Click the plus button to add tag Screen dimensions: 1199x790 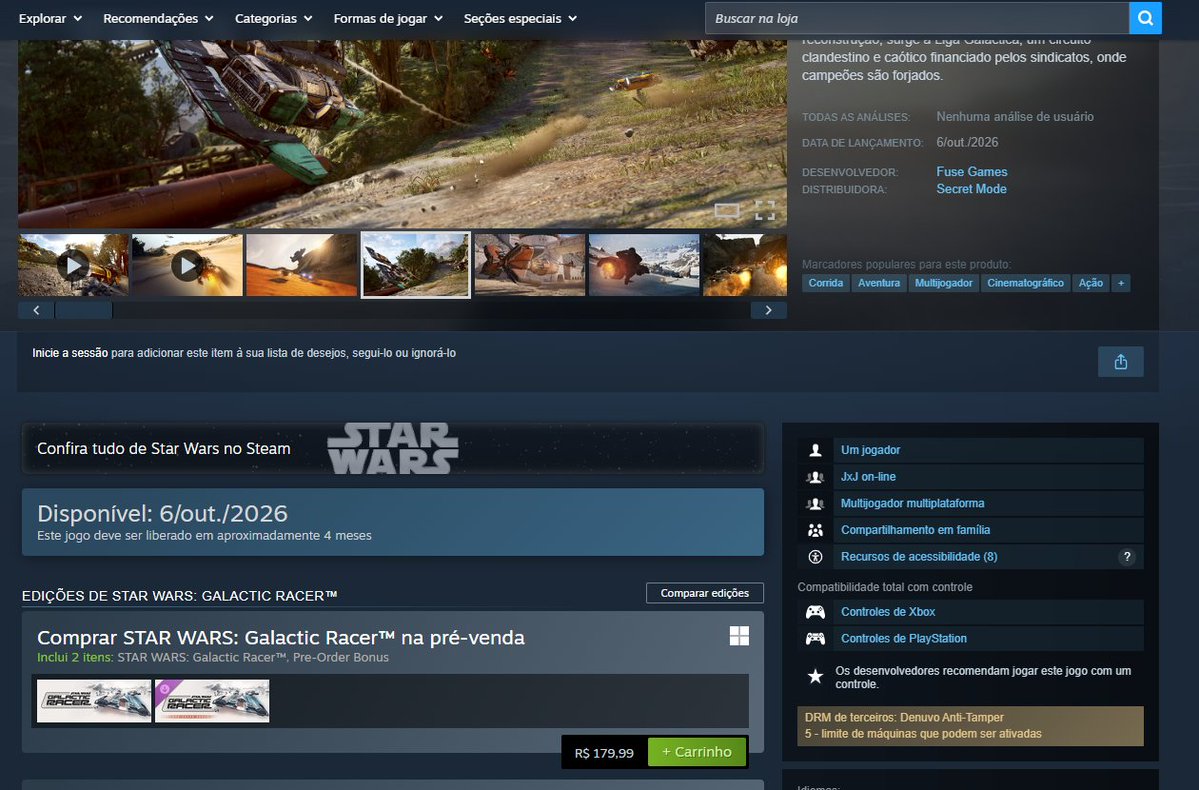(x=1121, y=283)
